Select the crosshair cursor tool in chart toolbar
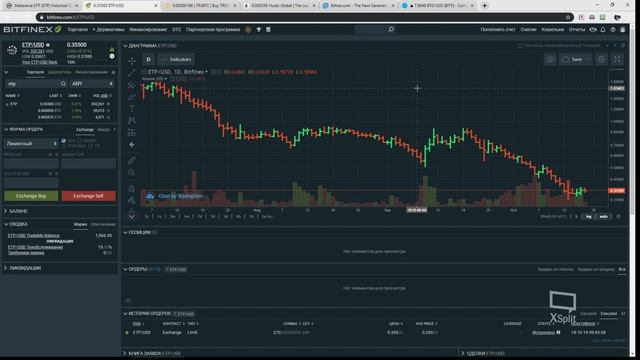 (x=131, y=61)
